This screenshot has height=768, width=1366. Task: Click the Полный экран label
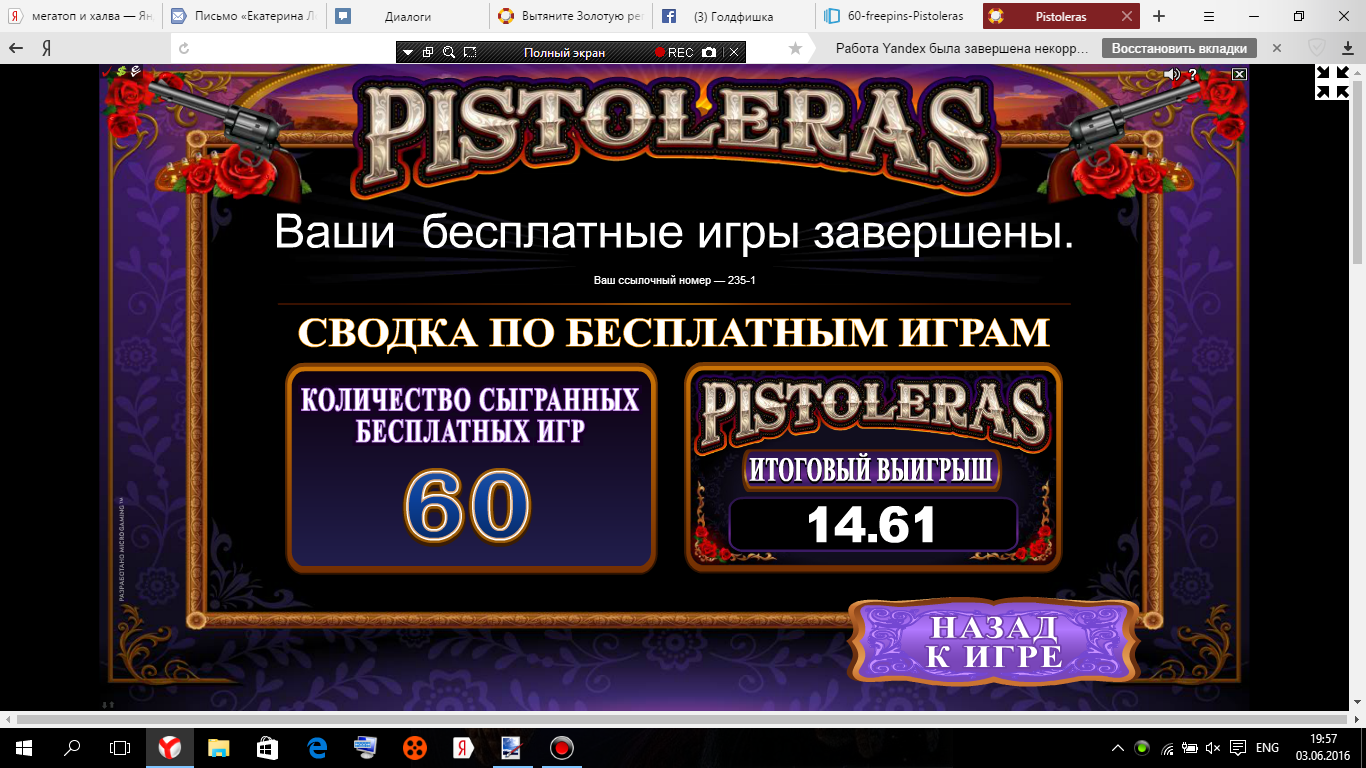point(564,53)
